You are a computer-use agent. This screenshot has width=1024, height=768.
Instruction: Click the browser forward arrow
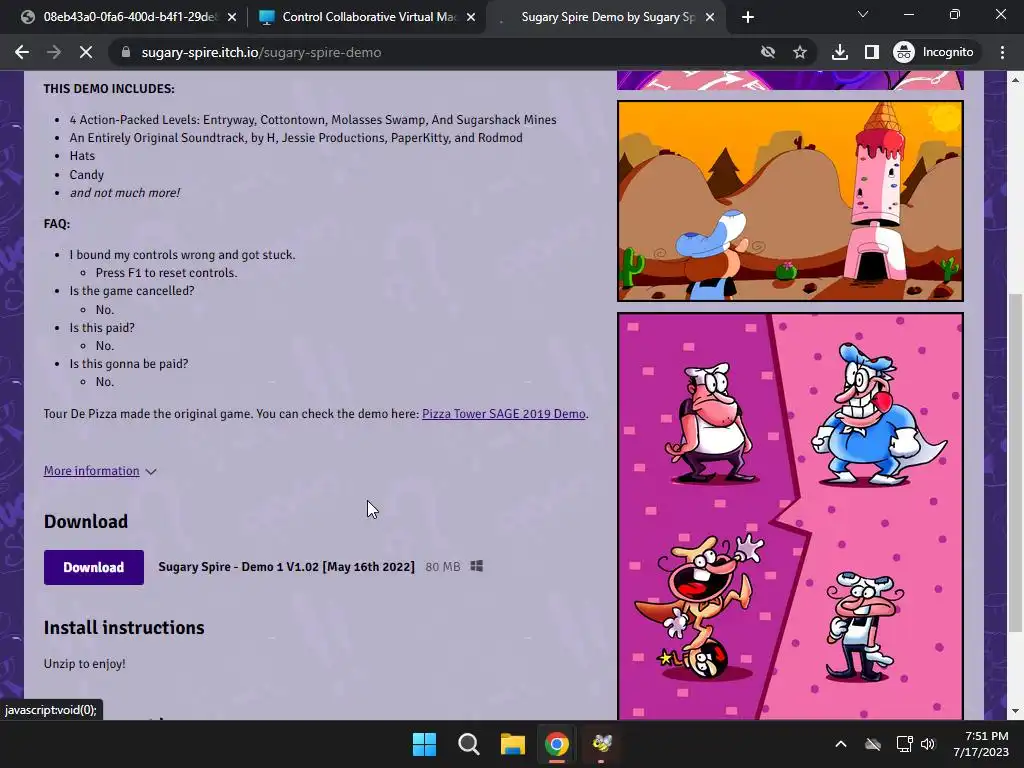click(x=54, y=52)
